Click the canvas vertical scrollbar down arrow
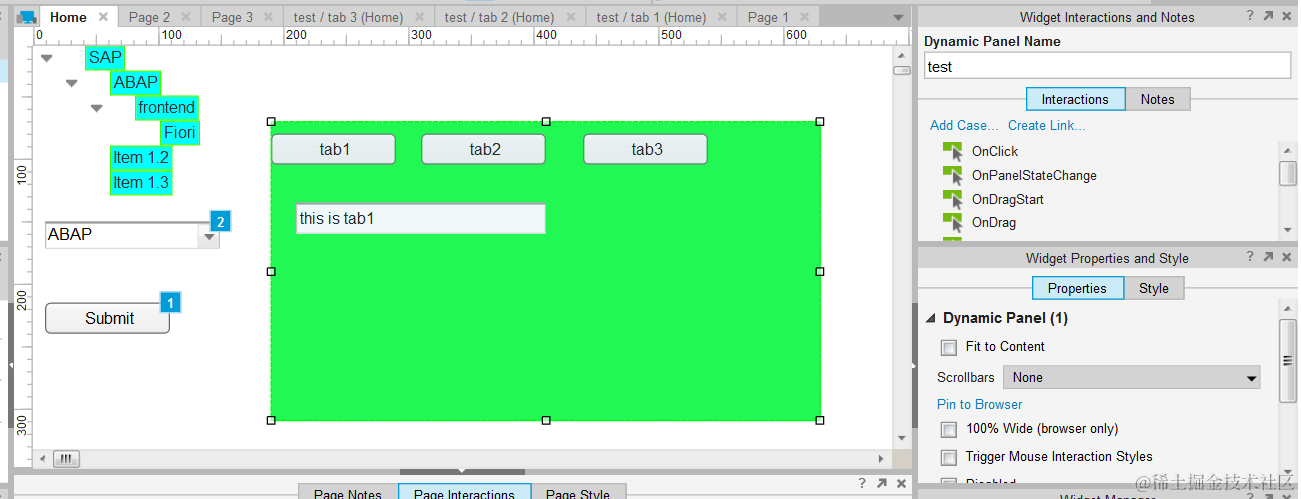This screenshot has height=499, width=1301. pyautogui.click(x=902, y=438)
